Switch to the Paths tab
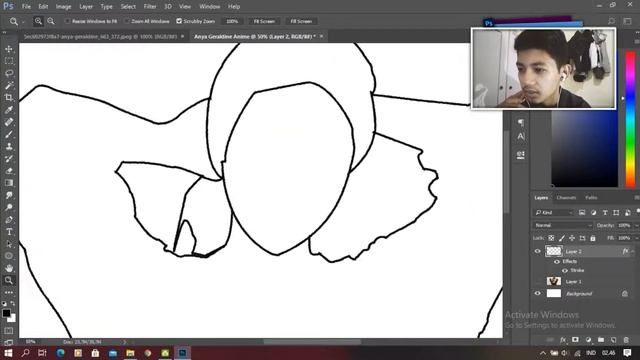 (591, 198)
